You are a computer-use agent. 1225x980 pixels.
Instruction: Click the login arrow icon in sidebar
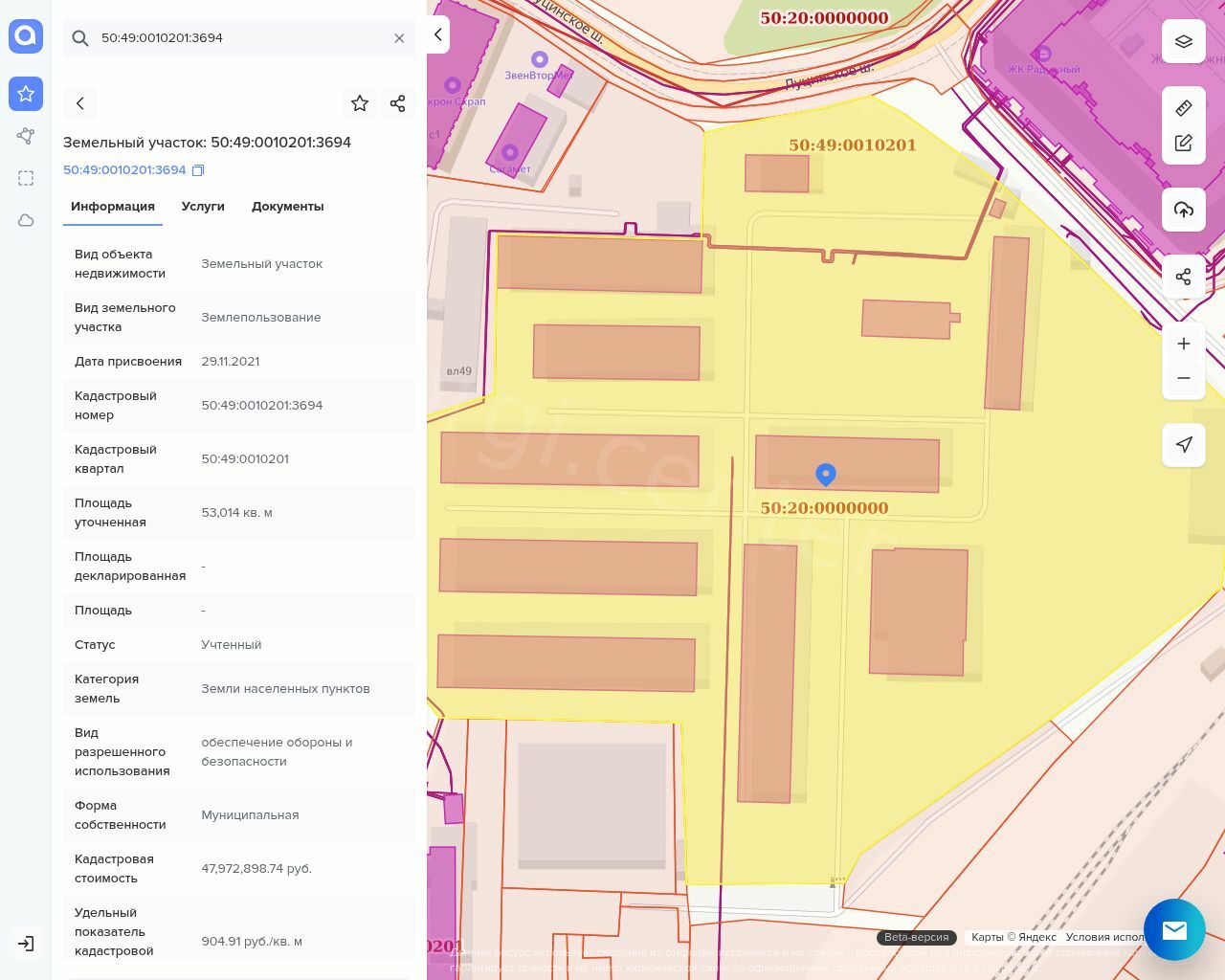tap(26, 944)
